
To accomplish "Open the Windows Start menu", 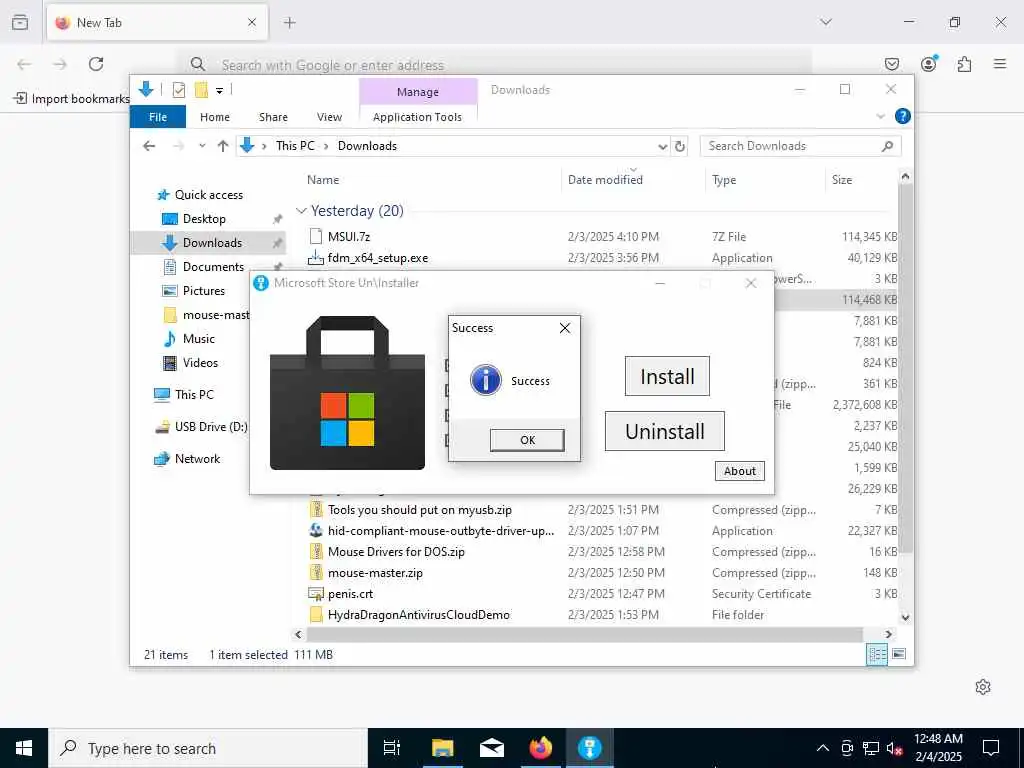I will click(x=24, y=748).
